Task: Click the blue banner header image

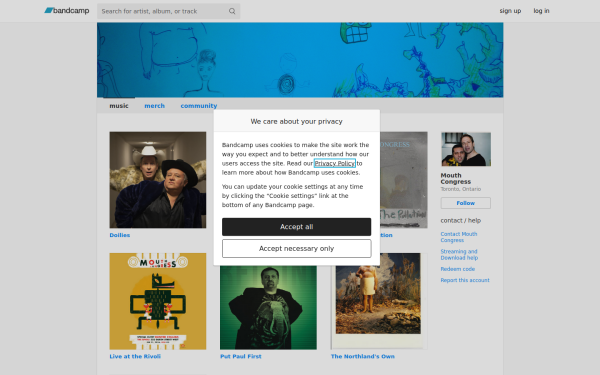Action: pos(300,60)
